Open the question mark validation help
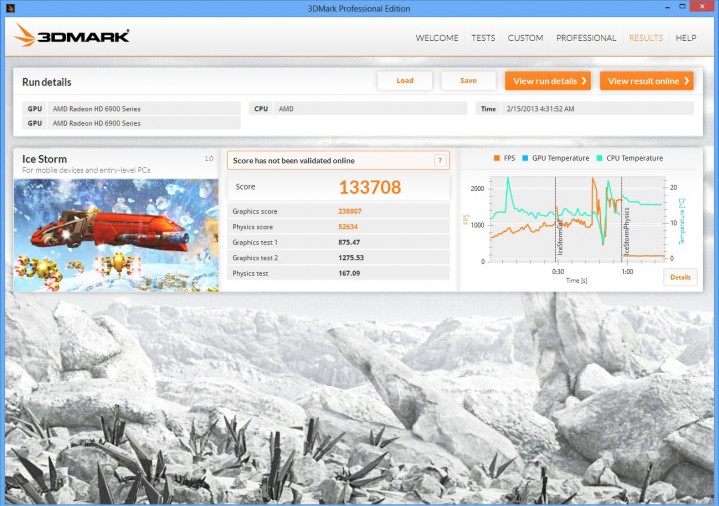 pyautogui.click(x=440, y=160)
